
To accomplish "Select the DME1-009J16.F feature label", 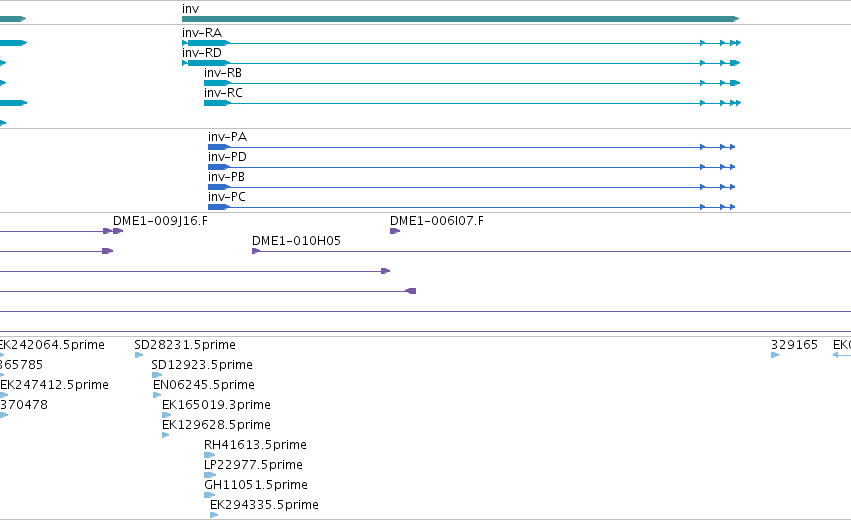I will [160, 221].
